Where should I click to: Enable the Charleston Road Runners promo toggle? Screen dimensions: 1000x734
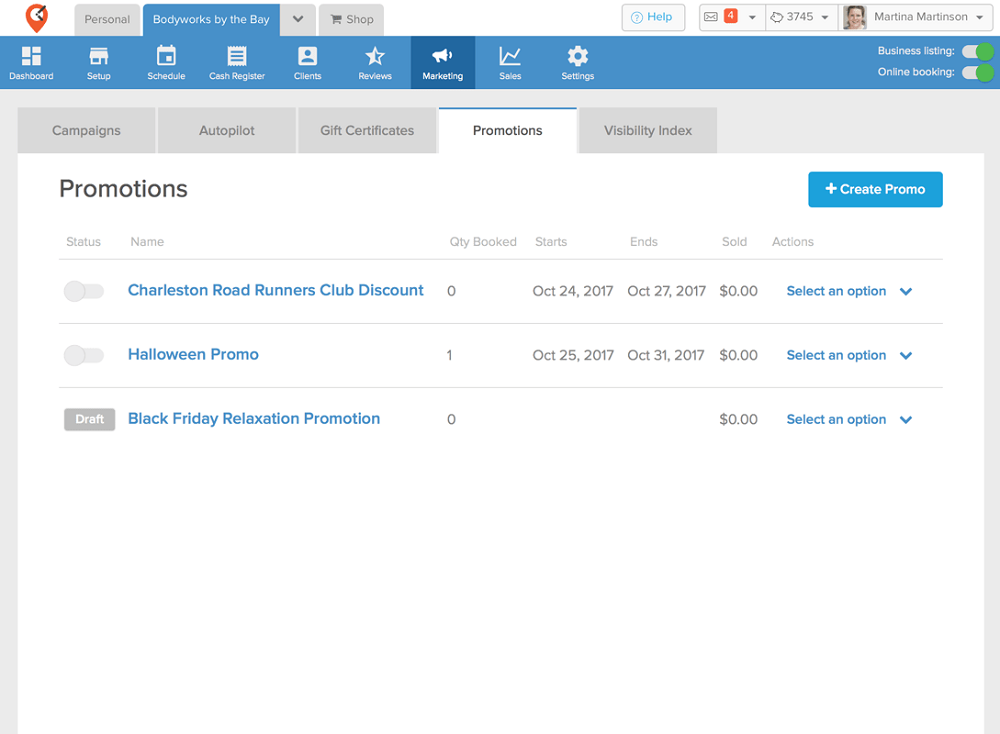click(x=83, y=291)
